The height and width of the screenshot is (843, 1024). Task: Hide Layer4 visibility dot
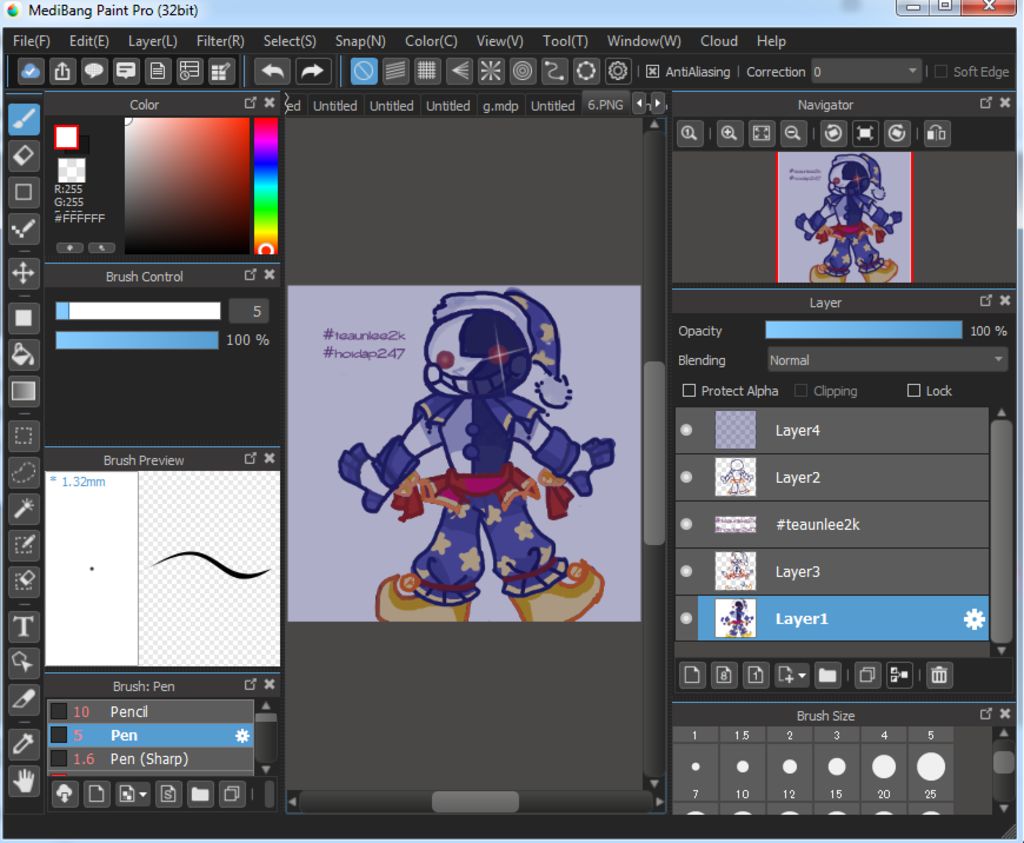[686, 430]
